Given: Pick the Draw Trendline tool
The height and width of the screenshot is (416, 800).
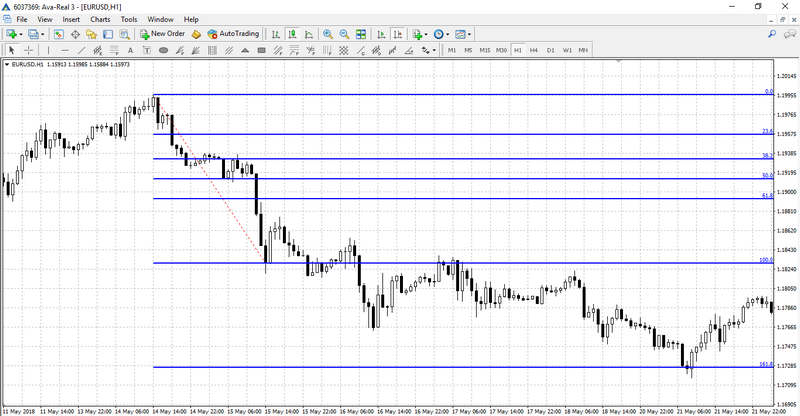Looking at the screenshot, I should click(x=81, y=50).
